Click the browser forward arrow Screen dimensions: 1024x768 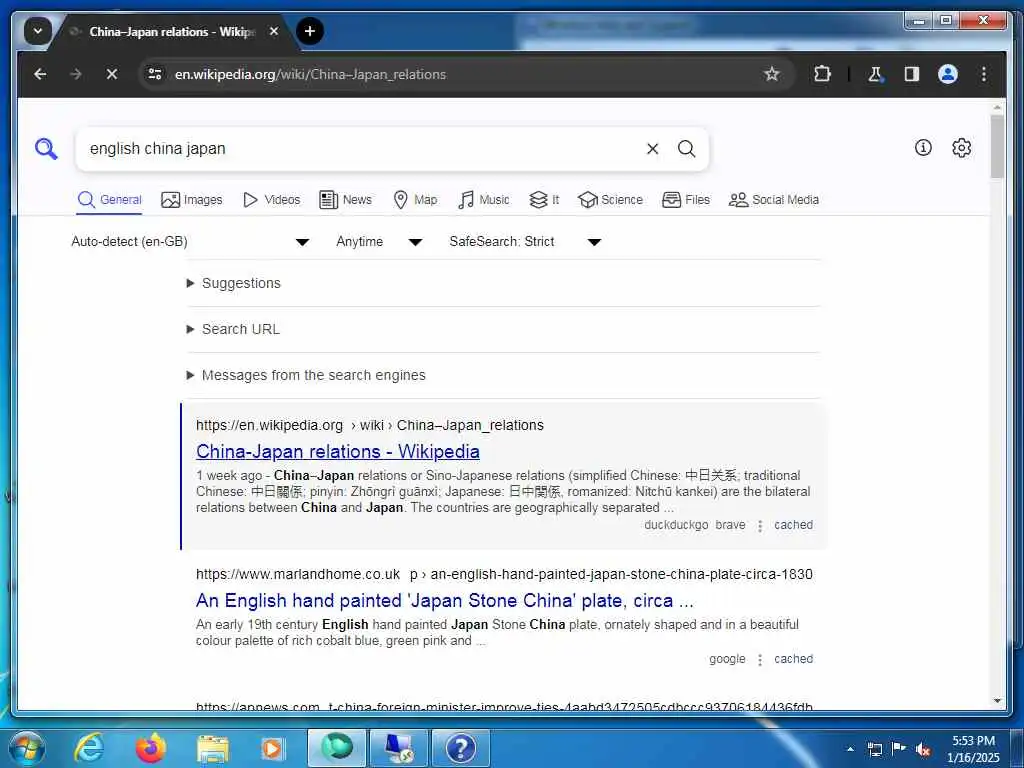(x=76, y=74)
